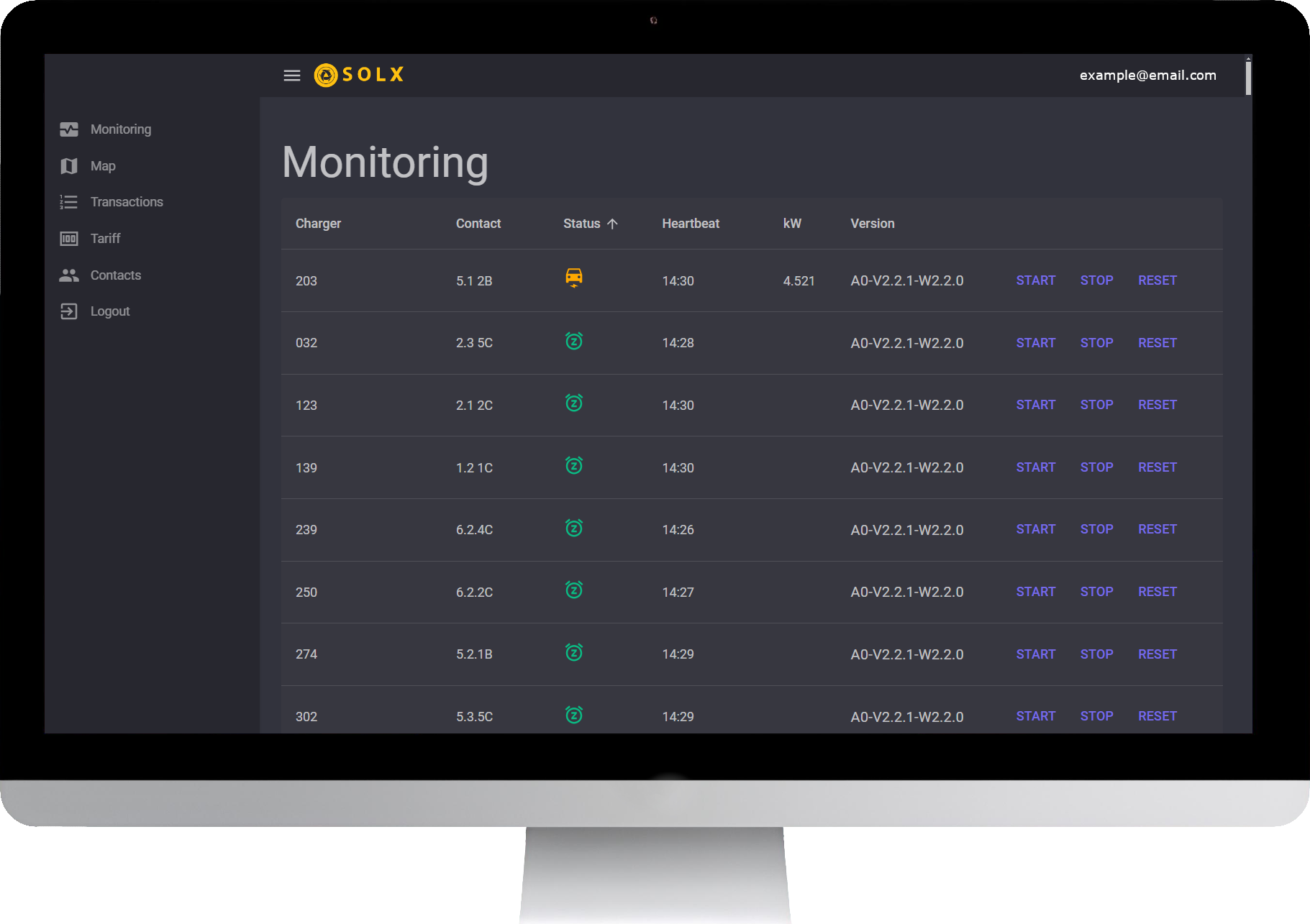This screenshot has height=924, width=1310.
Task: Click START for charger 302
Action: click(x=1036, y=716)
